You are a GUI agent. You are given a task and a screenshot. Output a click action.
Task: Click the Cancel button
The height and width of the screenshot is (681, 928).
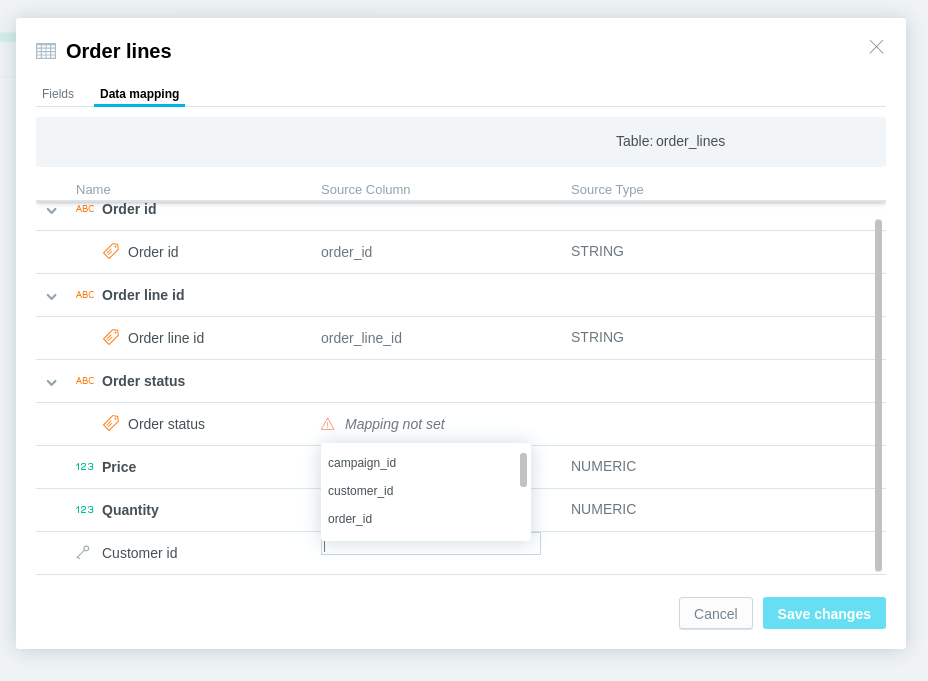point(716,614)
